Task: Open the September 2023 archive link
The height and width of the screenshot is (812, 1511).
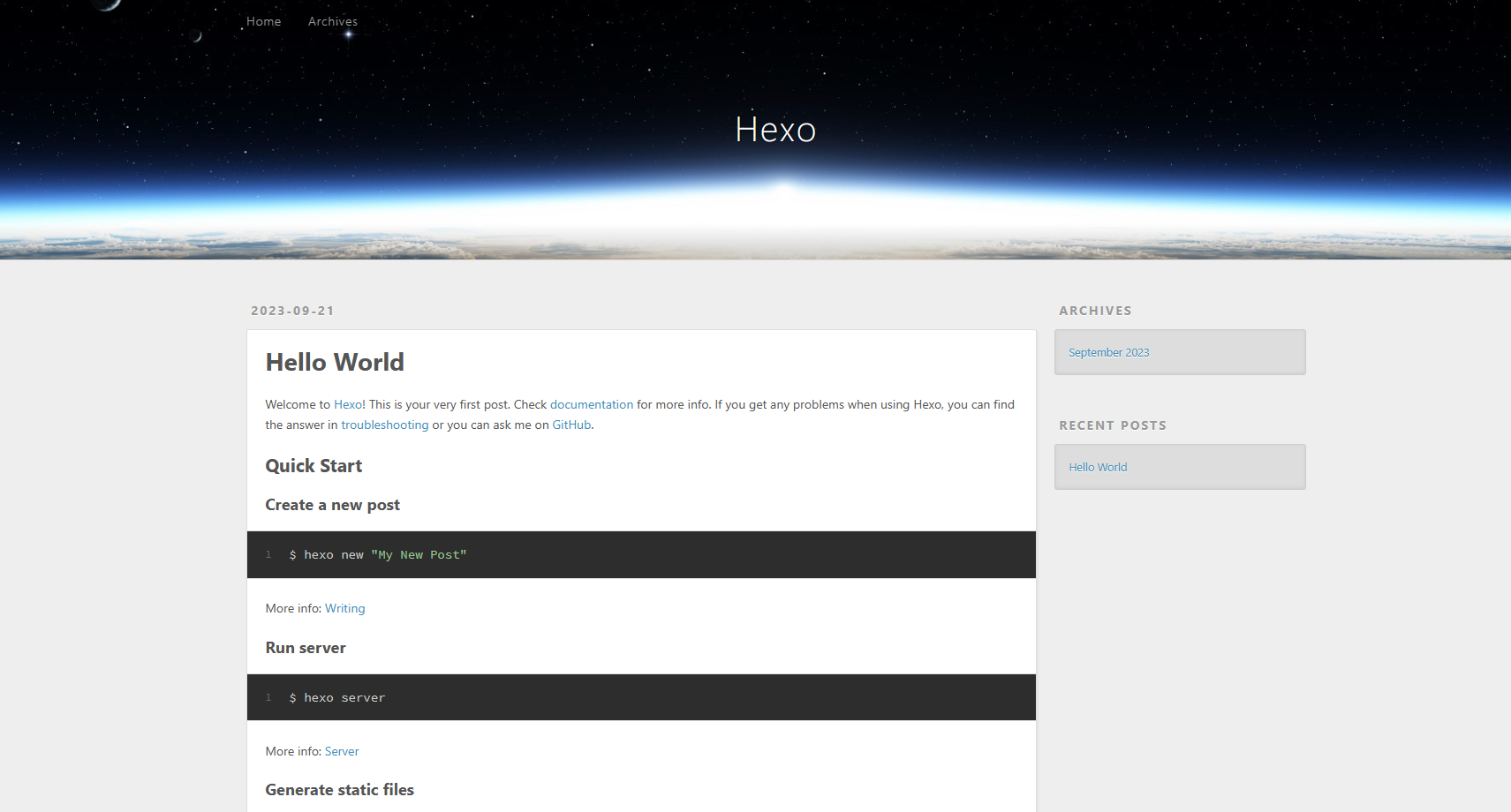Action: coord(1109,352)
